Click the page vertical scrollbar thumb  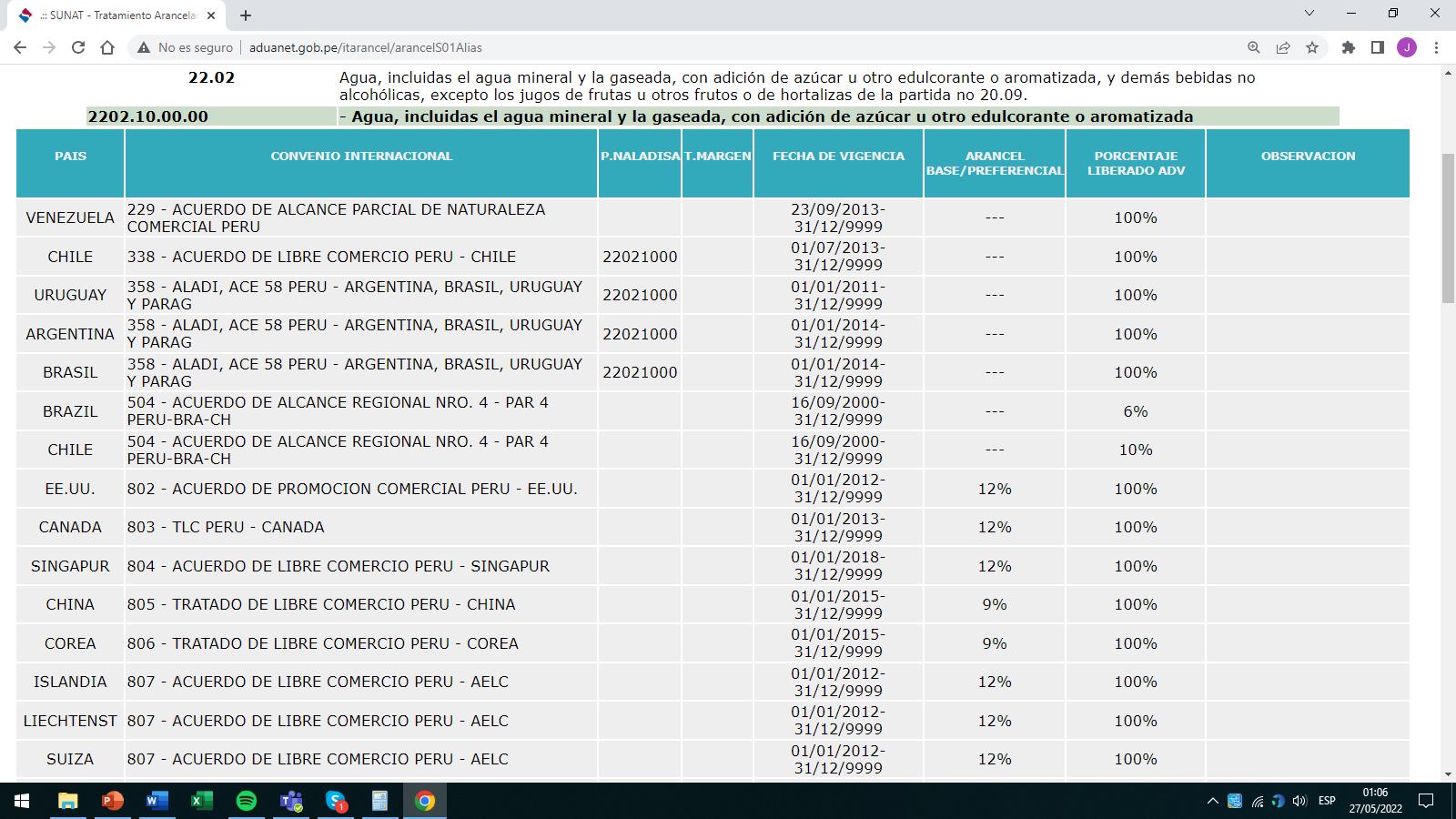click(1448, 227)
